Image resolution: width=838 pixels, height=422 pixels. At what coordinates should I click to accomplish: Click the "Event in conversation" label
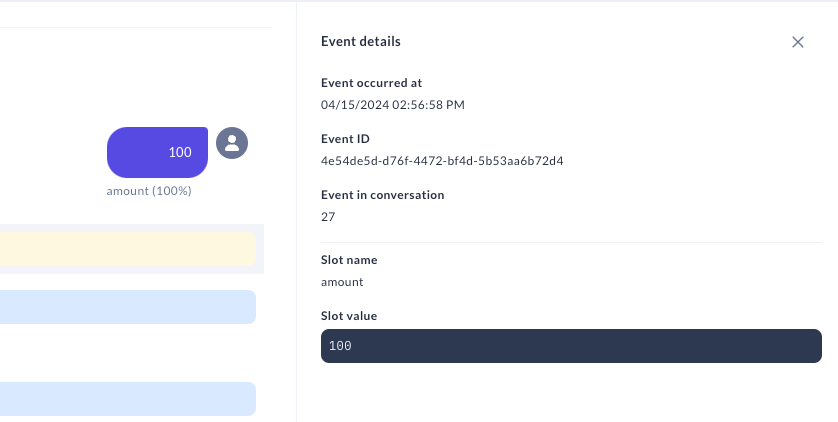pyautogui.click(x=382, y=195)
